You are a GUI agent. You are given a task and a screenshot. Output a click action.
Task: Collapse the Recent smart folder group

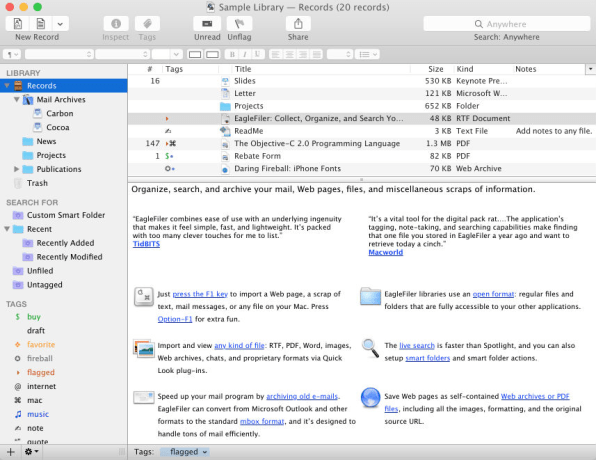click(x=7, y=229)
